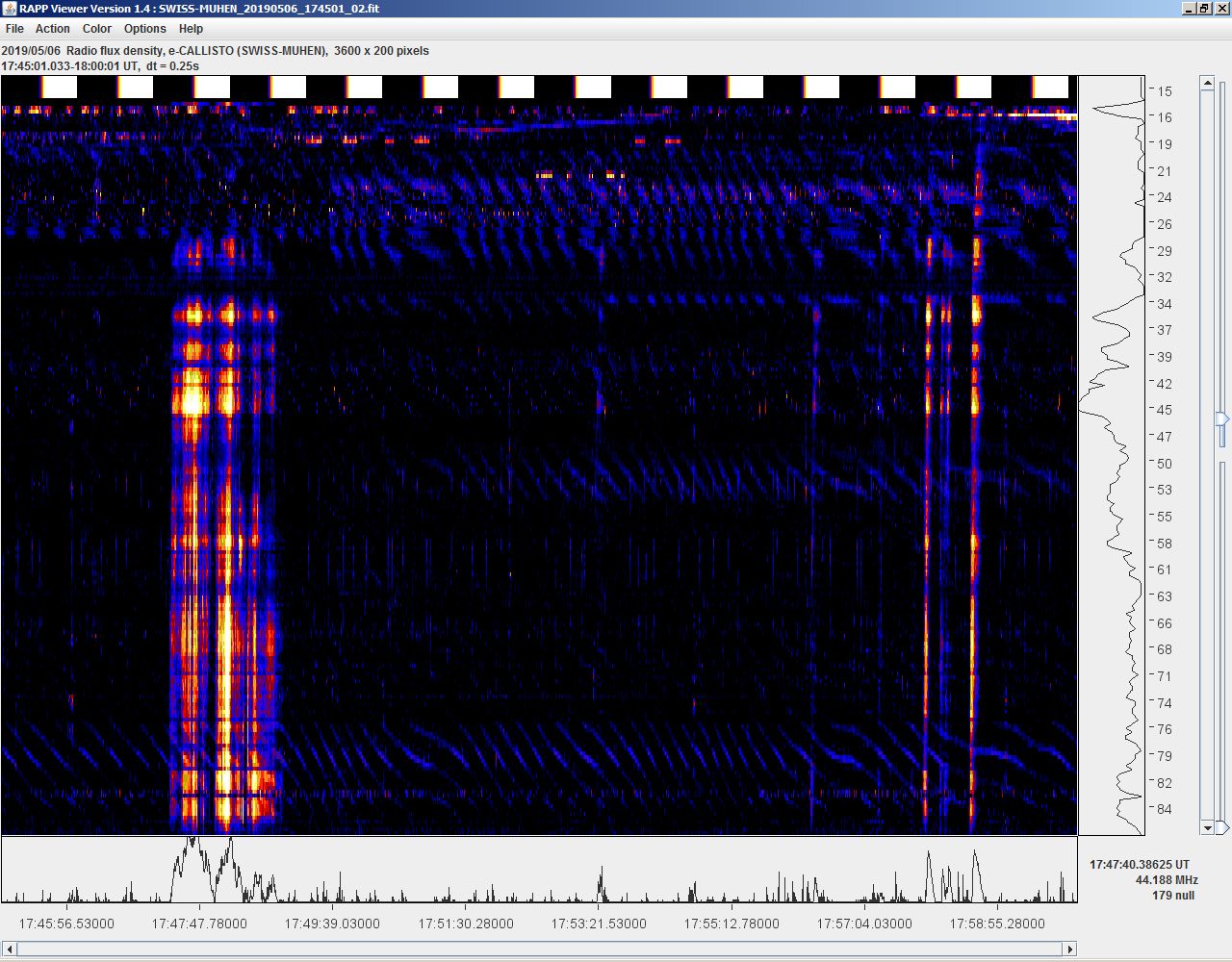The image size is (1232, 962).
Task: Click the 34 frequency axis label
Action: click(1165, 304)
